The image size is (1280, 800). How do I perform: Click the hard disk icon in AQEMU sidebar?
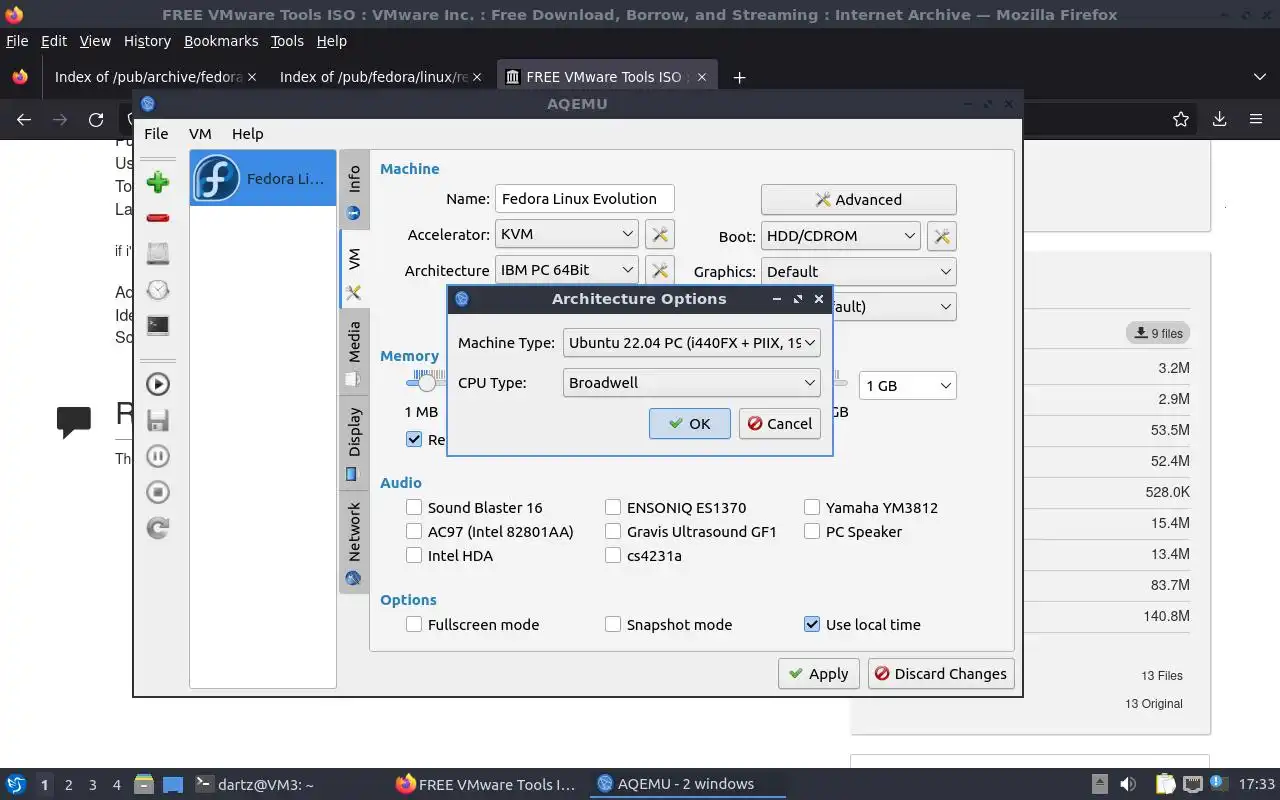coord(158,254)
